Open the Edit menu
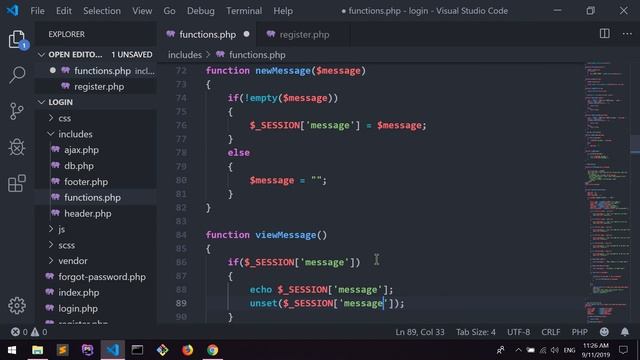This screenshot has width=640, height=360. coord(64,11)
